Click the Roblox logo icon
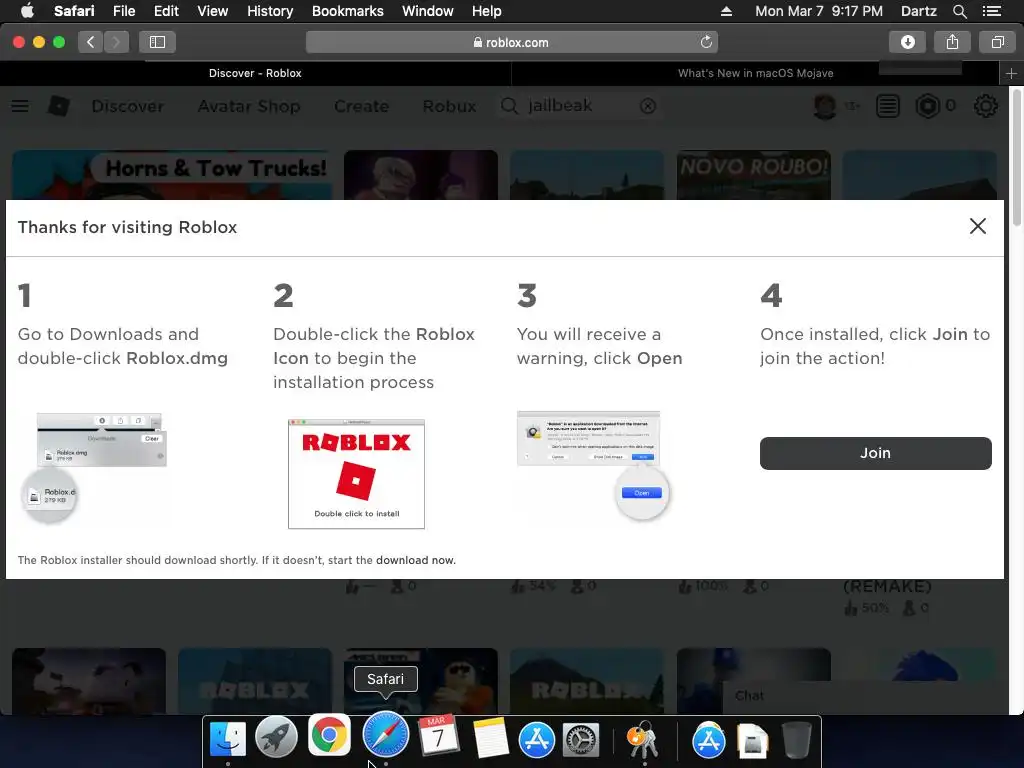 point(59,106)
